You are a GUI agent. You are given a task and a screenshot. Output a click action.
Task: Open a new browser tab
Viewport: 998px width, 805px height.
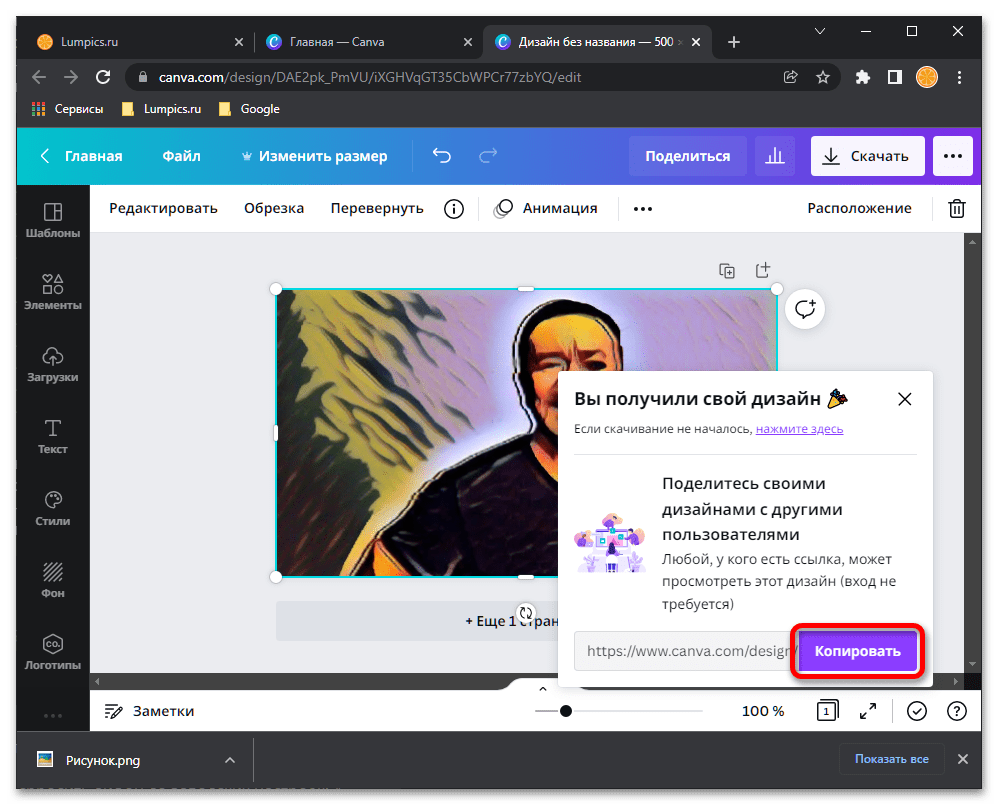click(734, 42)
